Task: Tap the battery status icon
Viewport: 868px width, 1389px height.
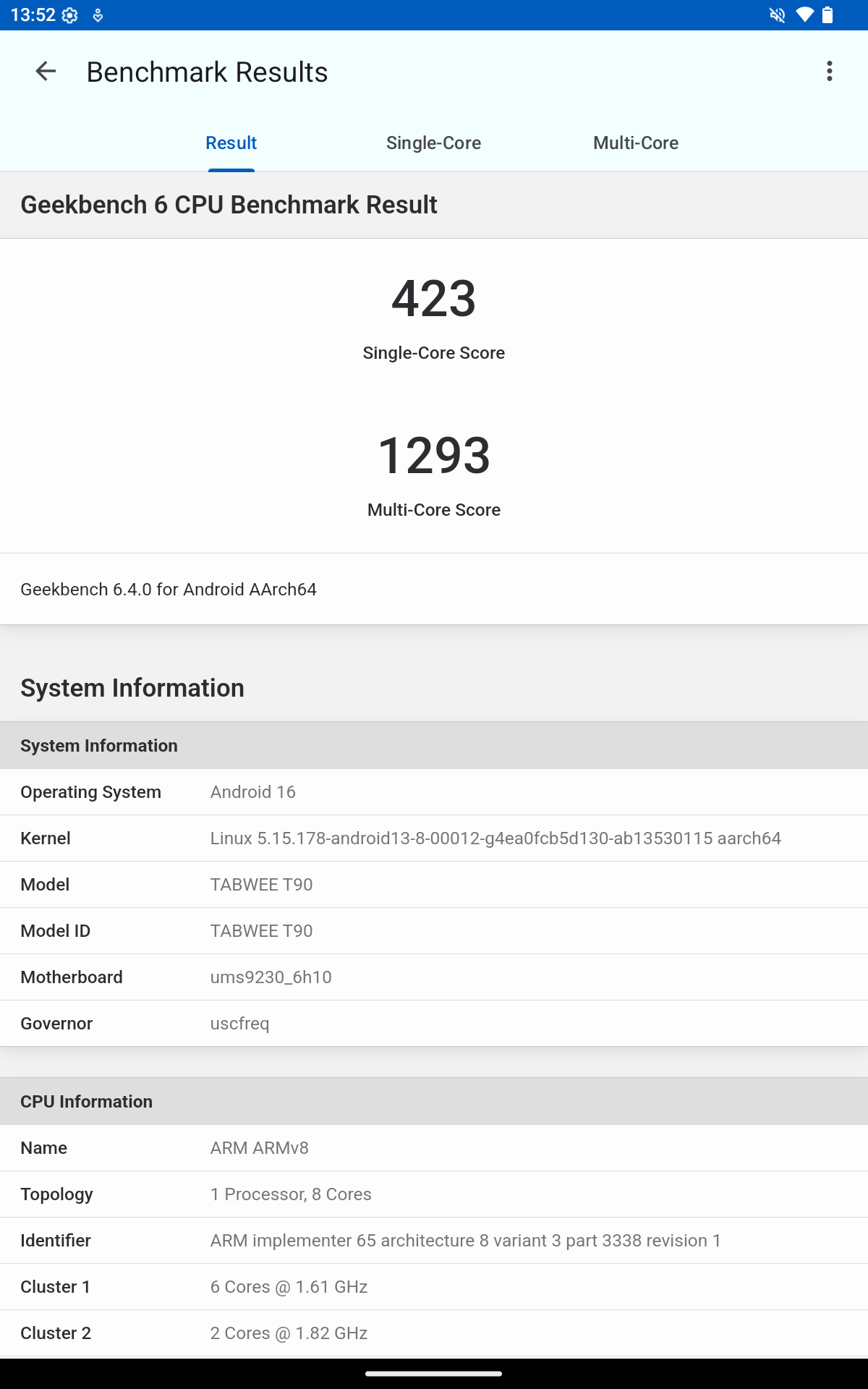Action: 827,15
